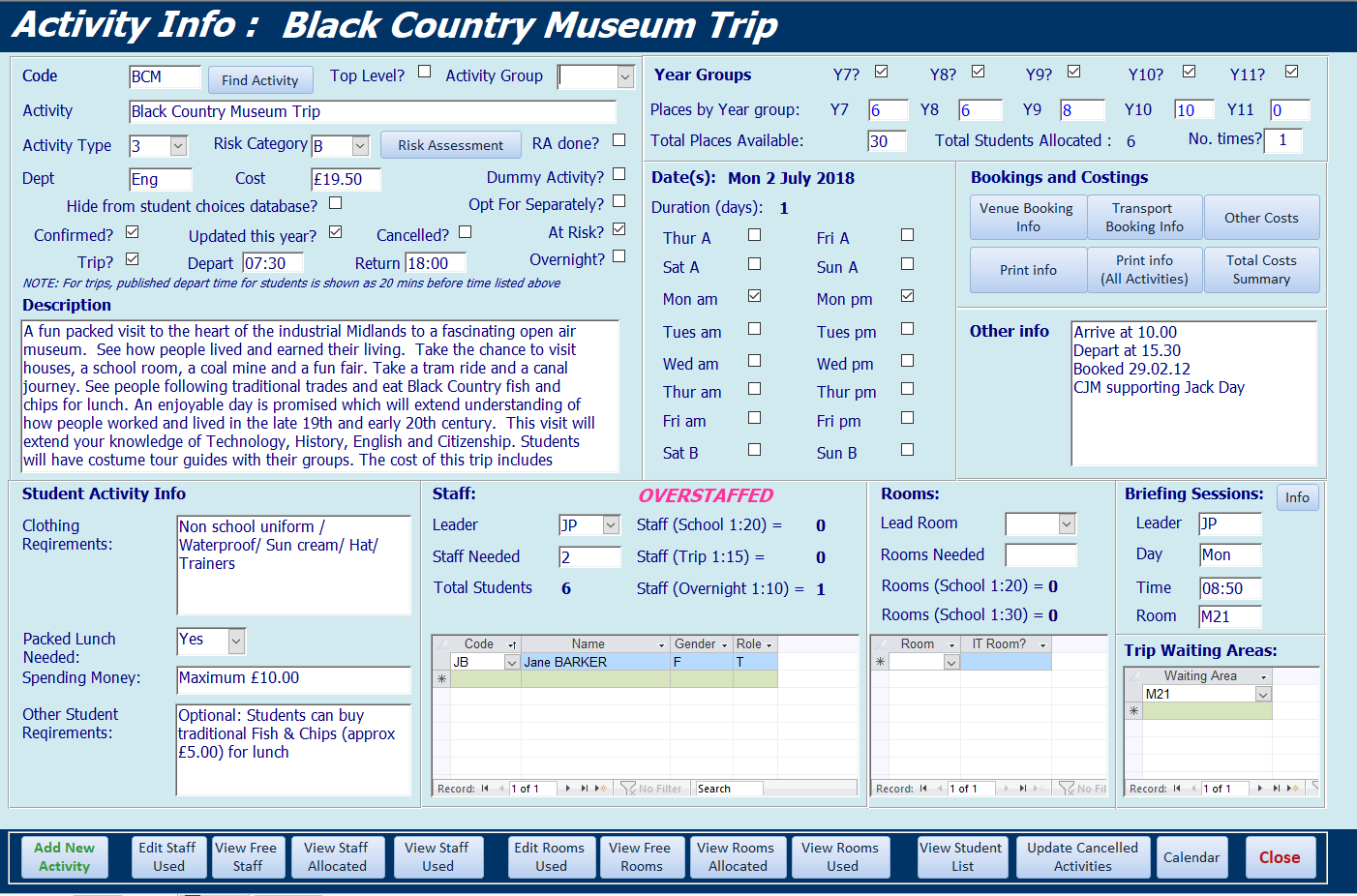Toggle the Y7? year group checkbox
This screenshot has height=896, width=1357.
(882, 71)
